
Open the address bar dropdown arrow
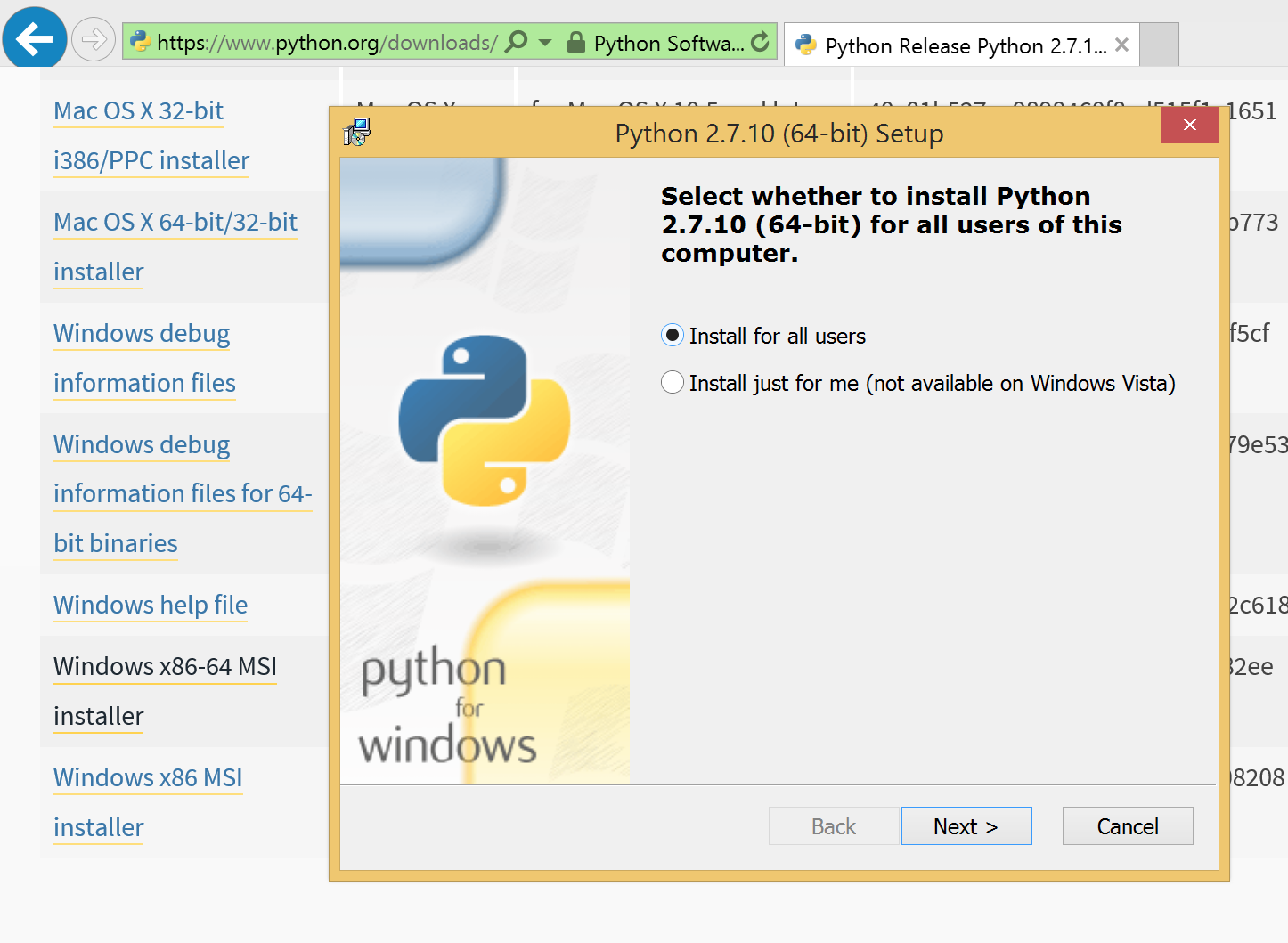point(545,42)
